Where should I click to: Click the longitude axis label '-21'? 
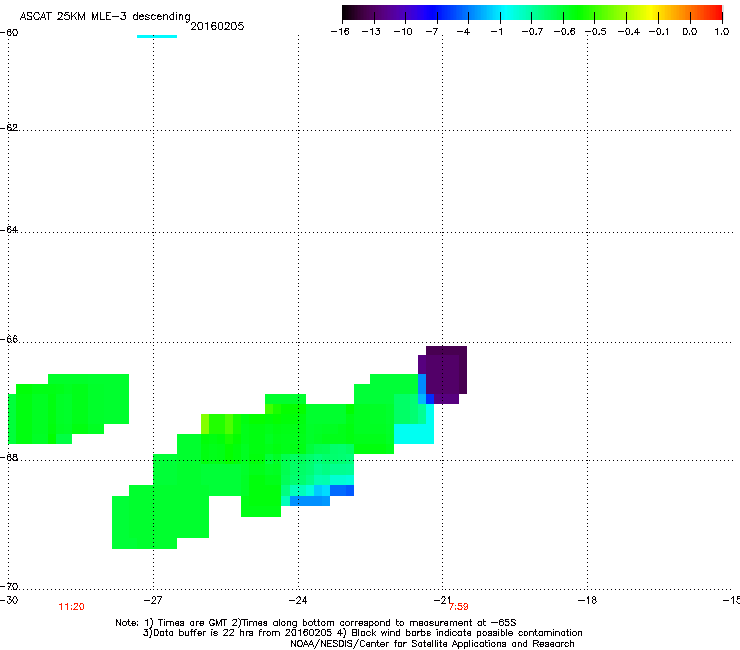pyautogui.click(x=442, y=600)
